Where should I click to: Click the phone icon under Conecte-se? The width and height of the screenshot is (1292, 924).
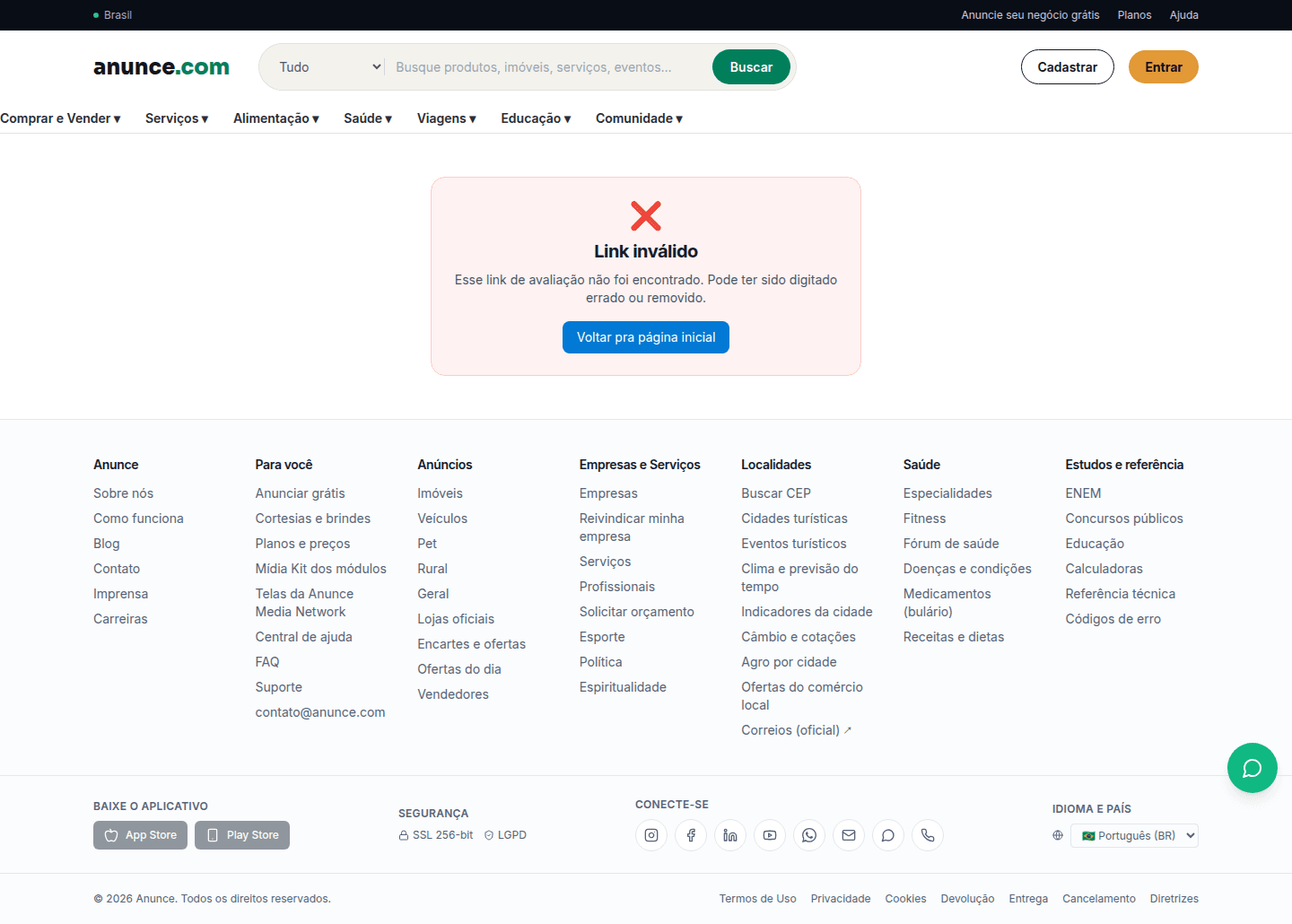coord(928,835)
